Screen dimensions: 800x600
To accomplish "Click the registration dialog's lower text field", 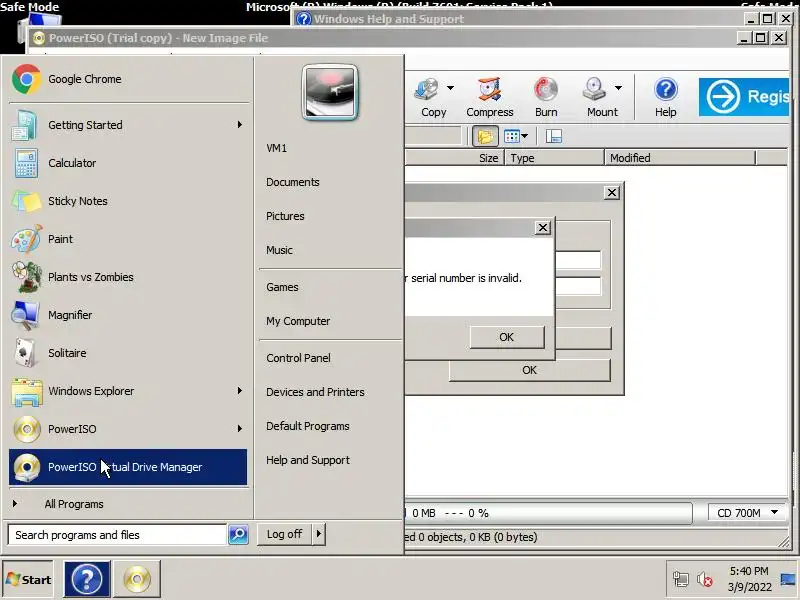I will pyautogui.click(x=578, y=286).
